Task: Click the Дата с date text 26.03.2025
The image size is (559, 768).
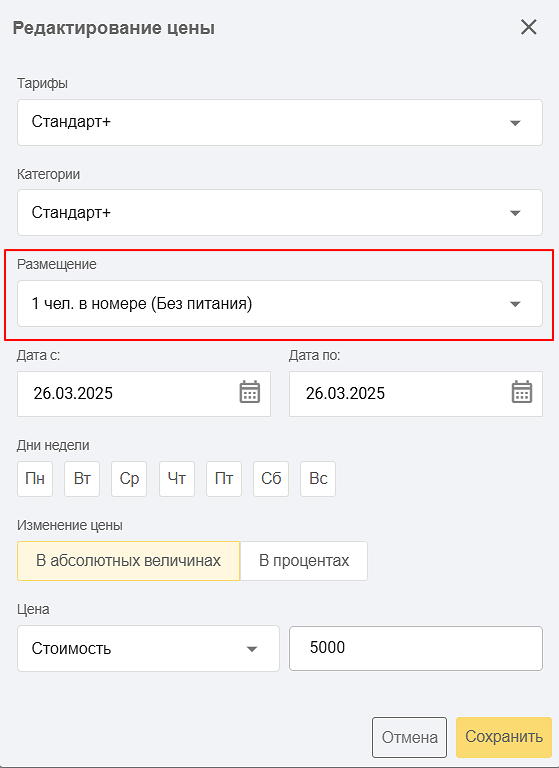Action: (x=73, y=393)
